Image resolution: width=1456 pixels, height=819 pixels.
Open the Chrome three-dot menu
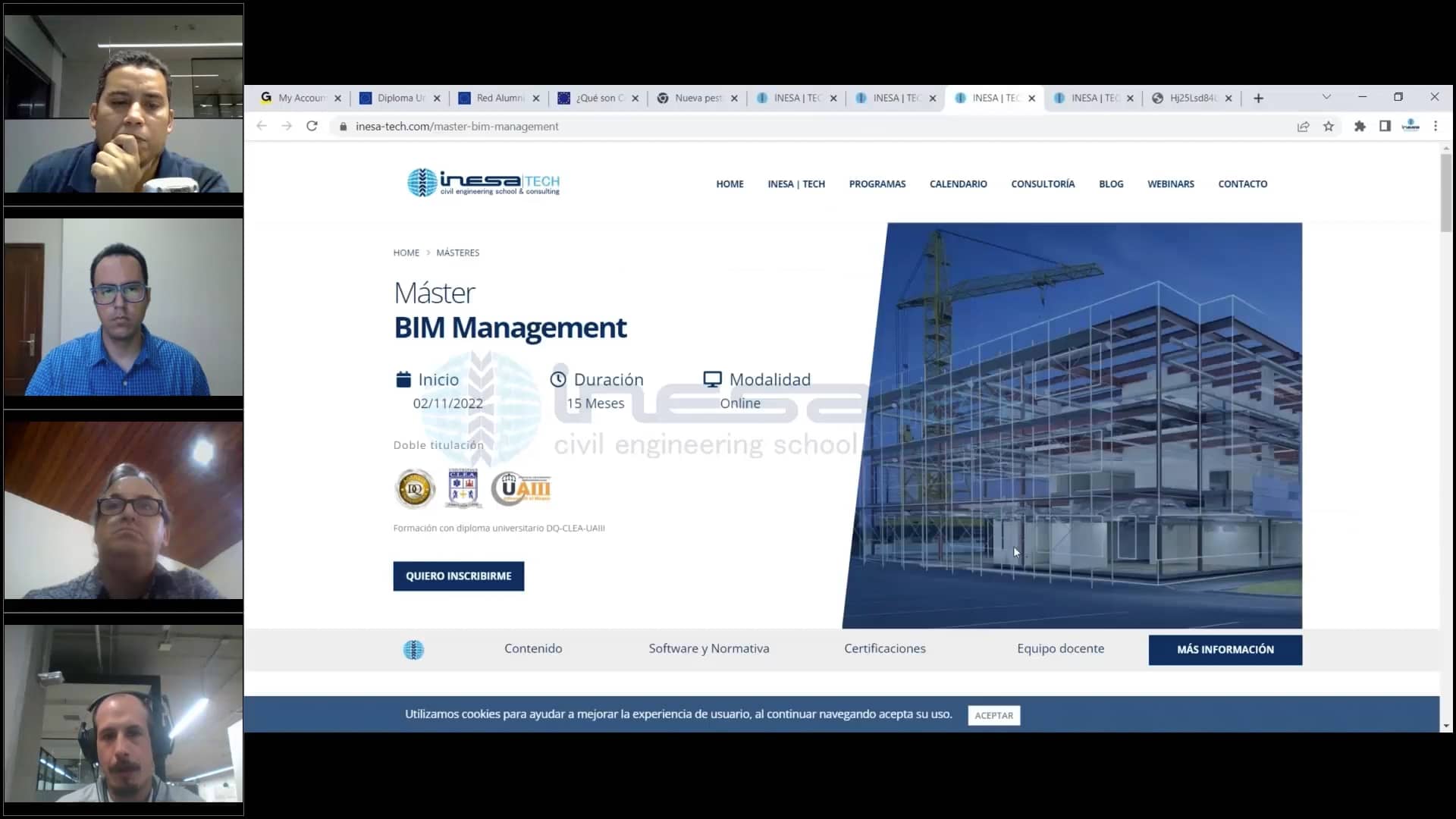[x=1436, y=127]
